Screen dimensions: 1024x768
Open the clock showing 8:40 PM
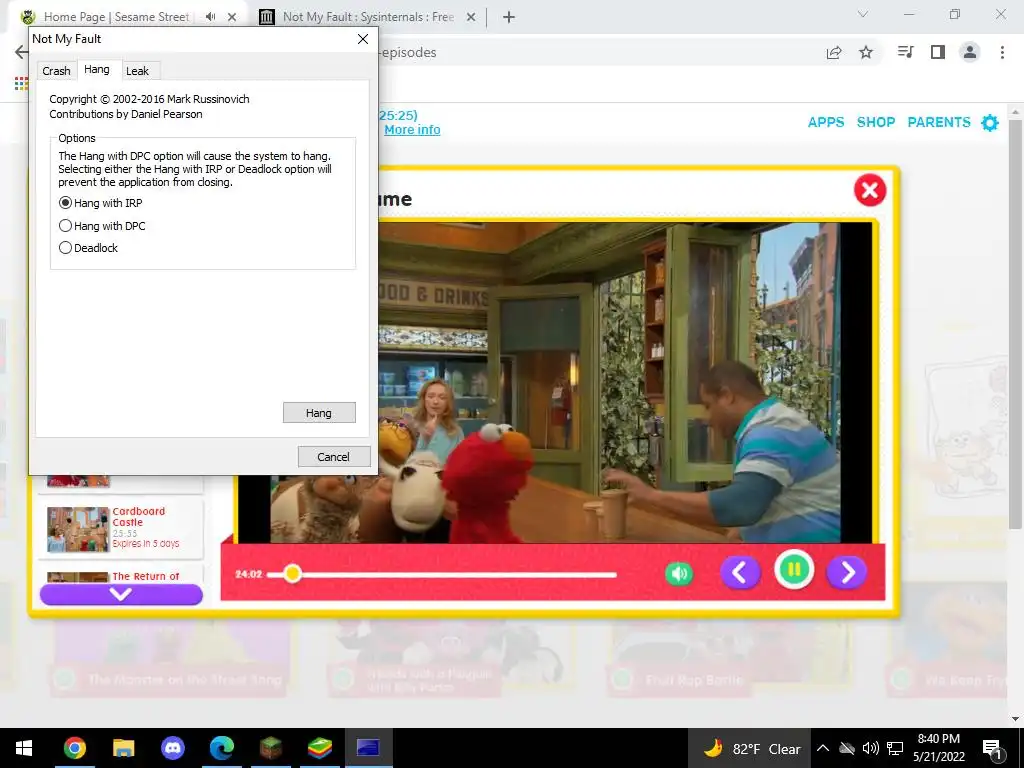pyautogui.click(x=938, y=748)
